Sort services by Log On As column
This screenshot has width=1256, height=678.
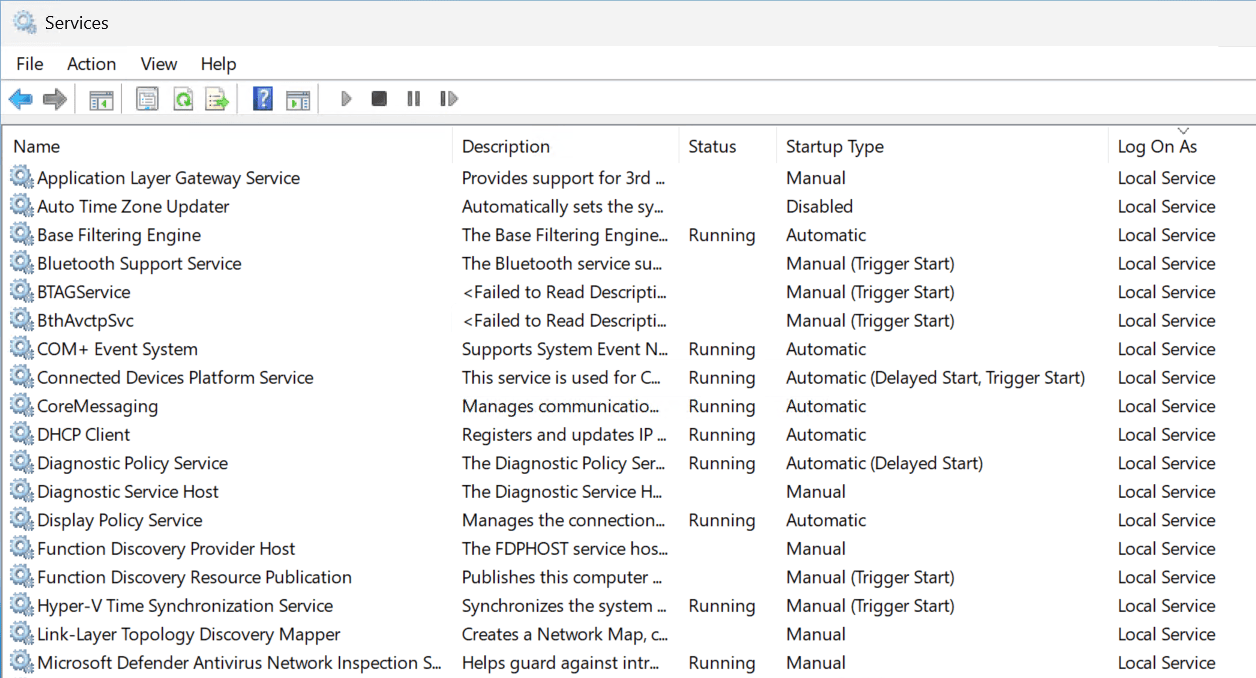(1157, 147)
